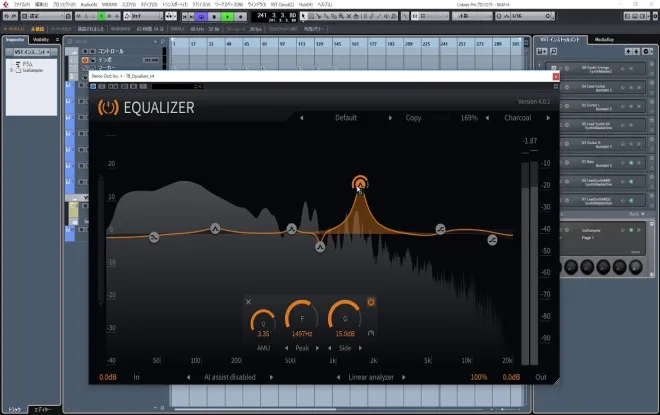The height and width of the screenshot is (415, 660).
Task: Select previous filter type left of Peak
Action: 287,348
